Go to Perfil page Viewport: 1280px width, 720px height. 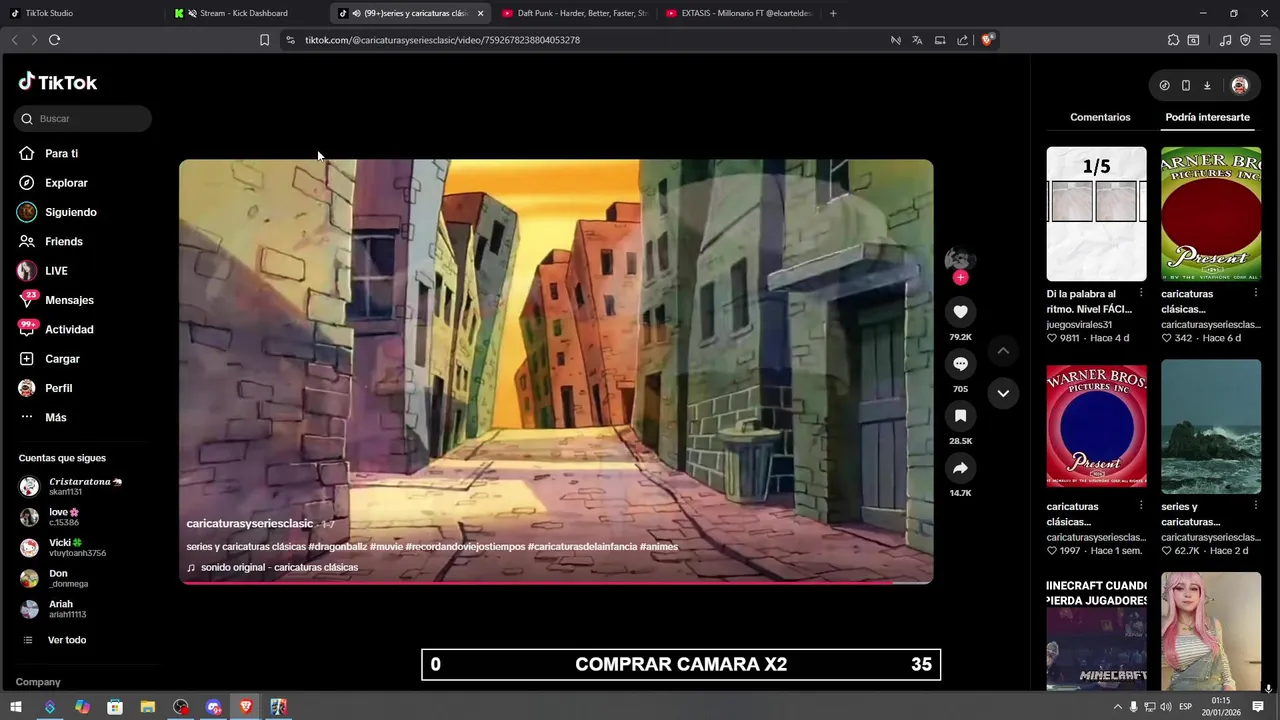click(58, 388)
